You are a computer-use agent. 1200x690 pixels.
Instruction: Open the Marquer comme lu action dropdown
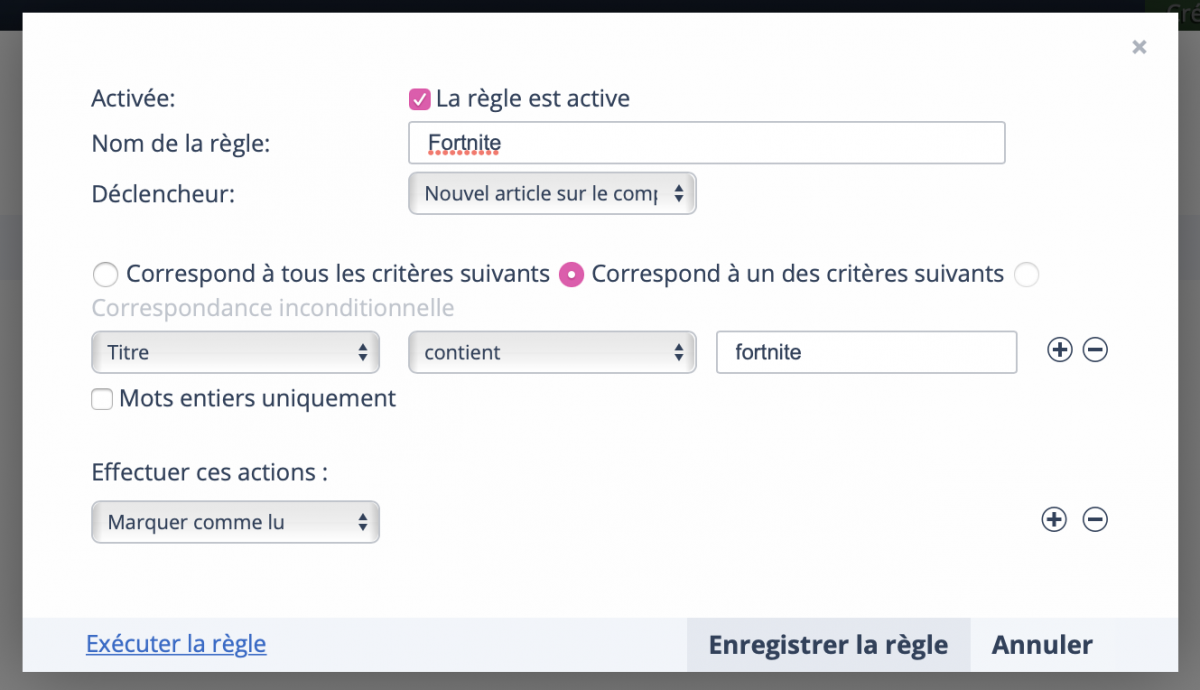235,522
